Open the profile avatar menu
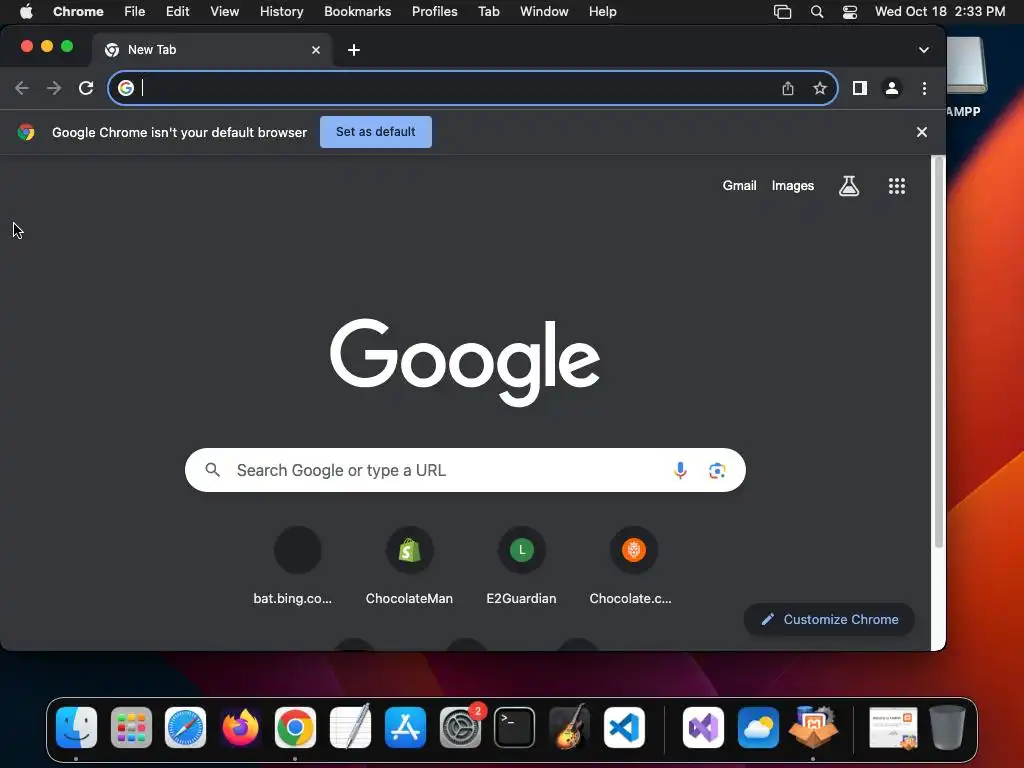This screenshot has width=1024, height=768. click(x=891, y=88)
